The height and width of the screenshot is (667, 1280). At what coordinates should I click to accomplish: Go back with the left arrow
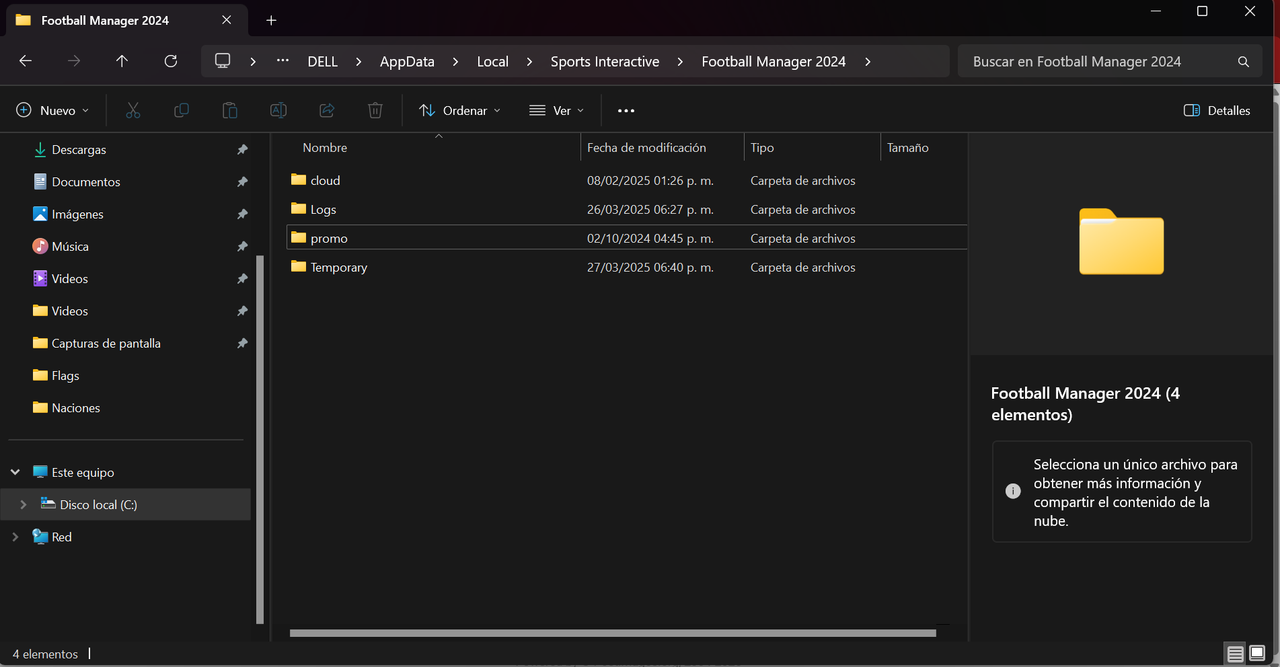click(x=26, y=61)
